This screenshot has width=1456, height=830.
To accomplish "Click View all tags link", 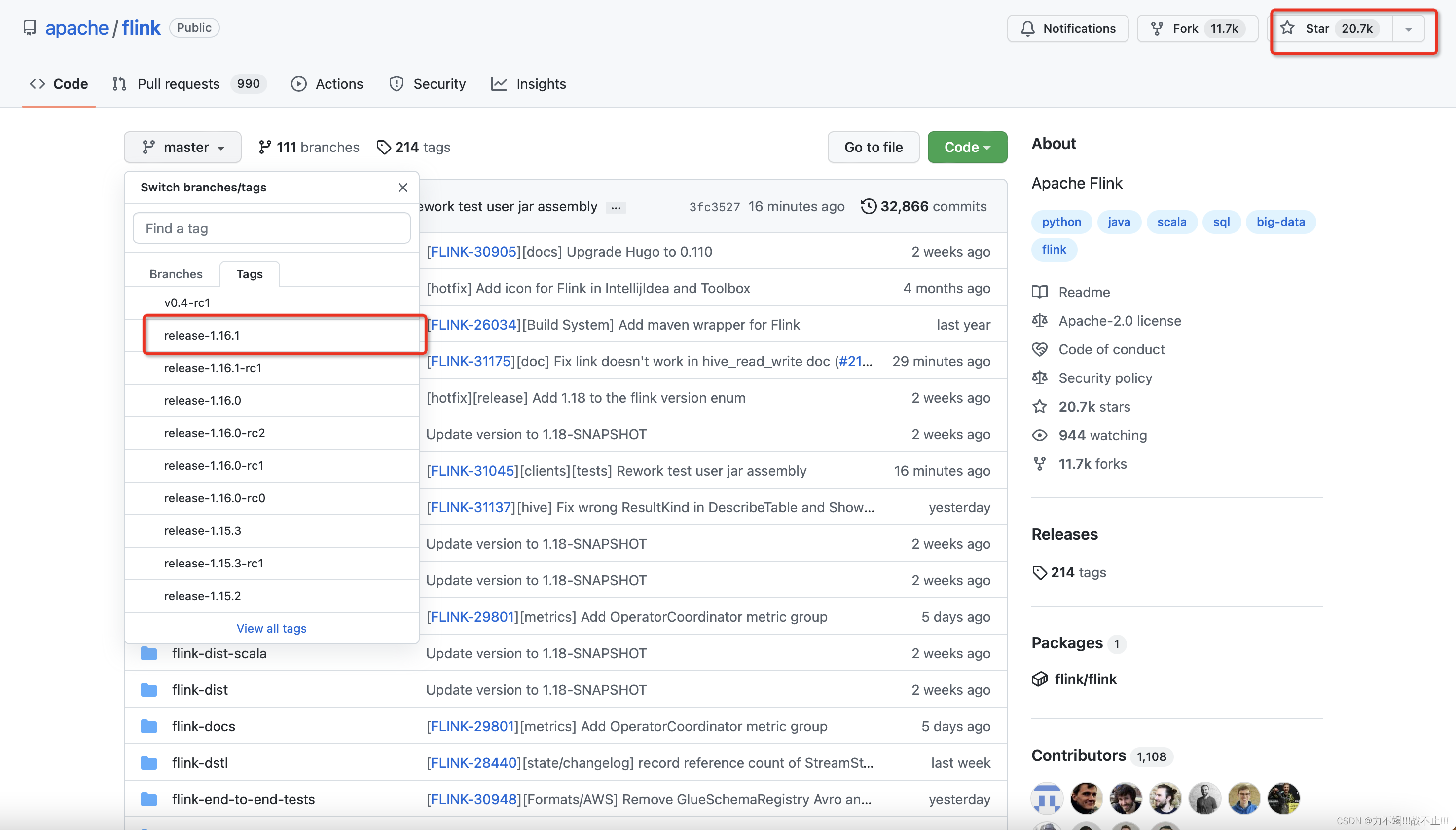I will point(272,628).
